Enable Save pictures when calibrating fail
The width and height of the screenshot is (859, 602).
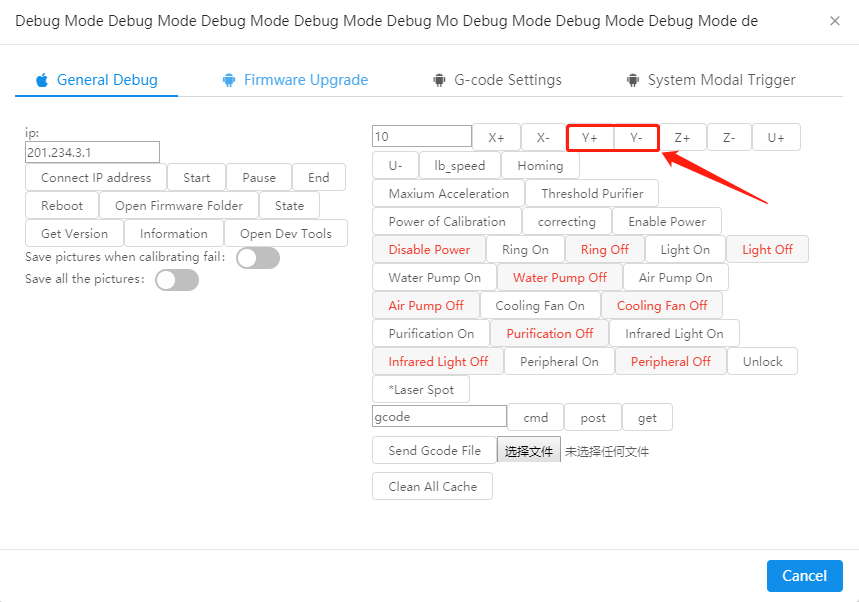[257, 257]
